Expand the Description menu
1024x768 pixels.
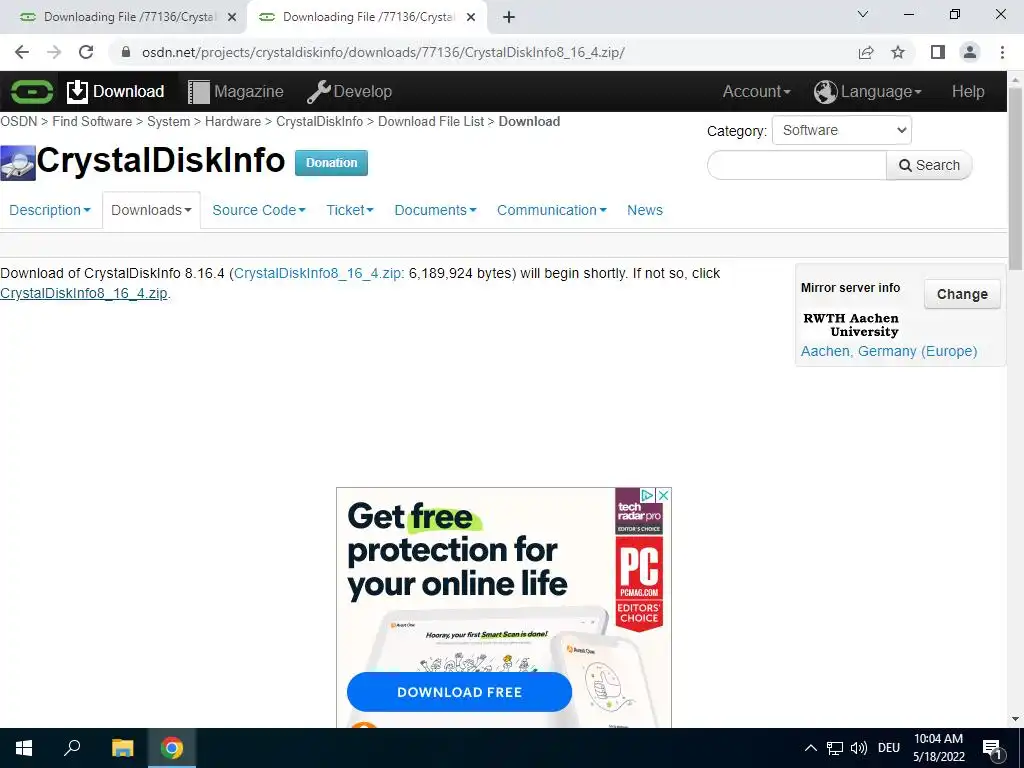(x=50, y=210)
